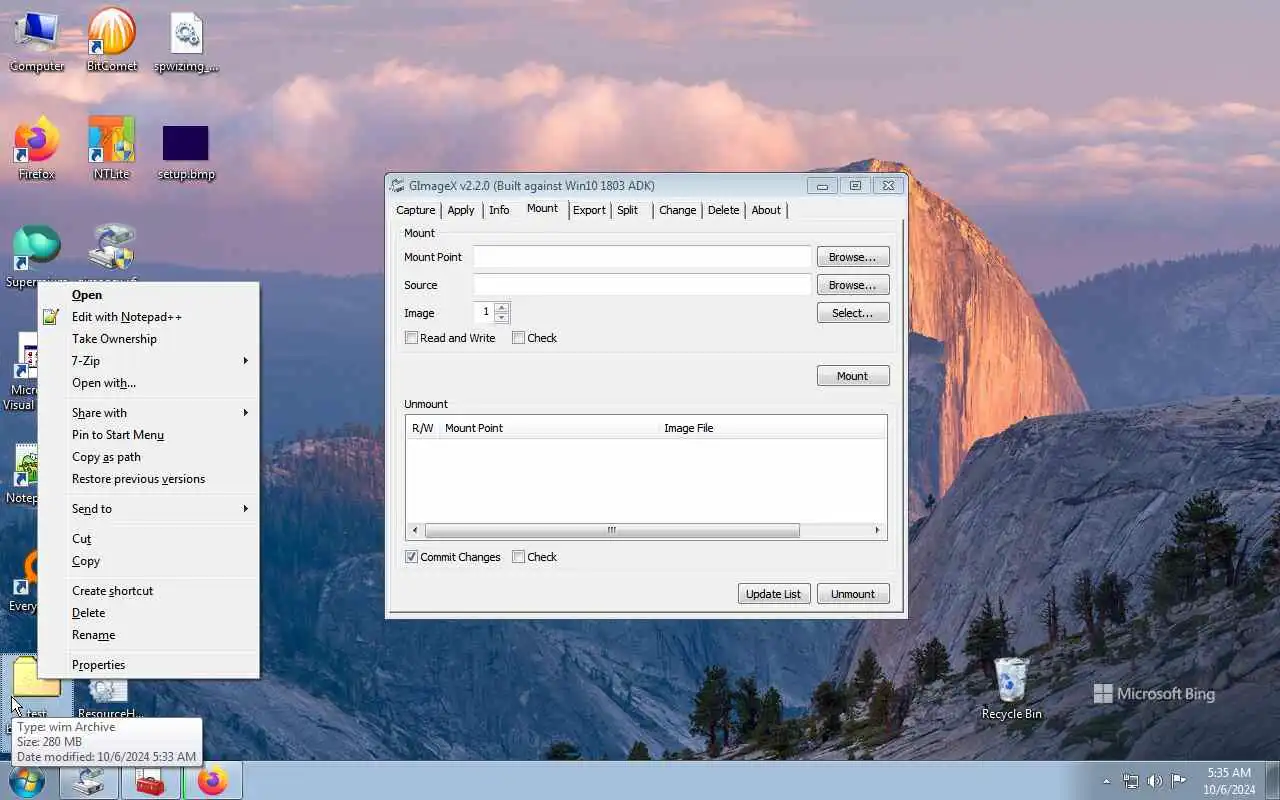Decrease the Image number with the down arrow
The width and height of the screenshot is (1280, 800).
coord(502,317)
